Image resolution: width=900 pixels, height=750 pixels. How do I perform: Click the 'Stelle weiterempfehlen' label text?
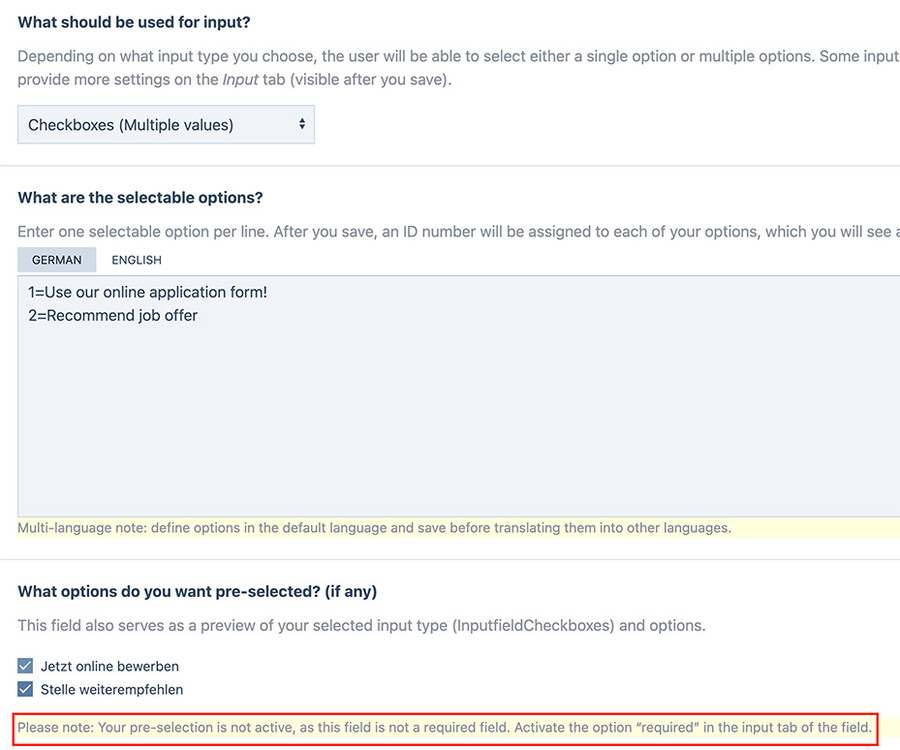tap(111, 689)
